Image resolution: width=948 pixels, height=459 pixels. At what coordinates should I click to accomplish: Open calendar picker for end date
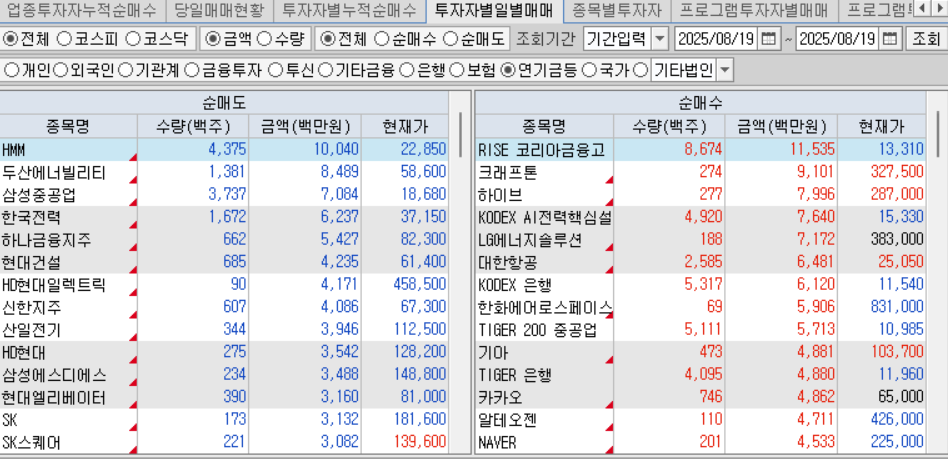click(x=889, y=39)
